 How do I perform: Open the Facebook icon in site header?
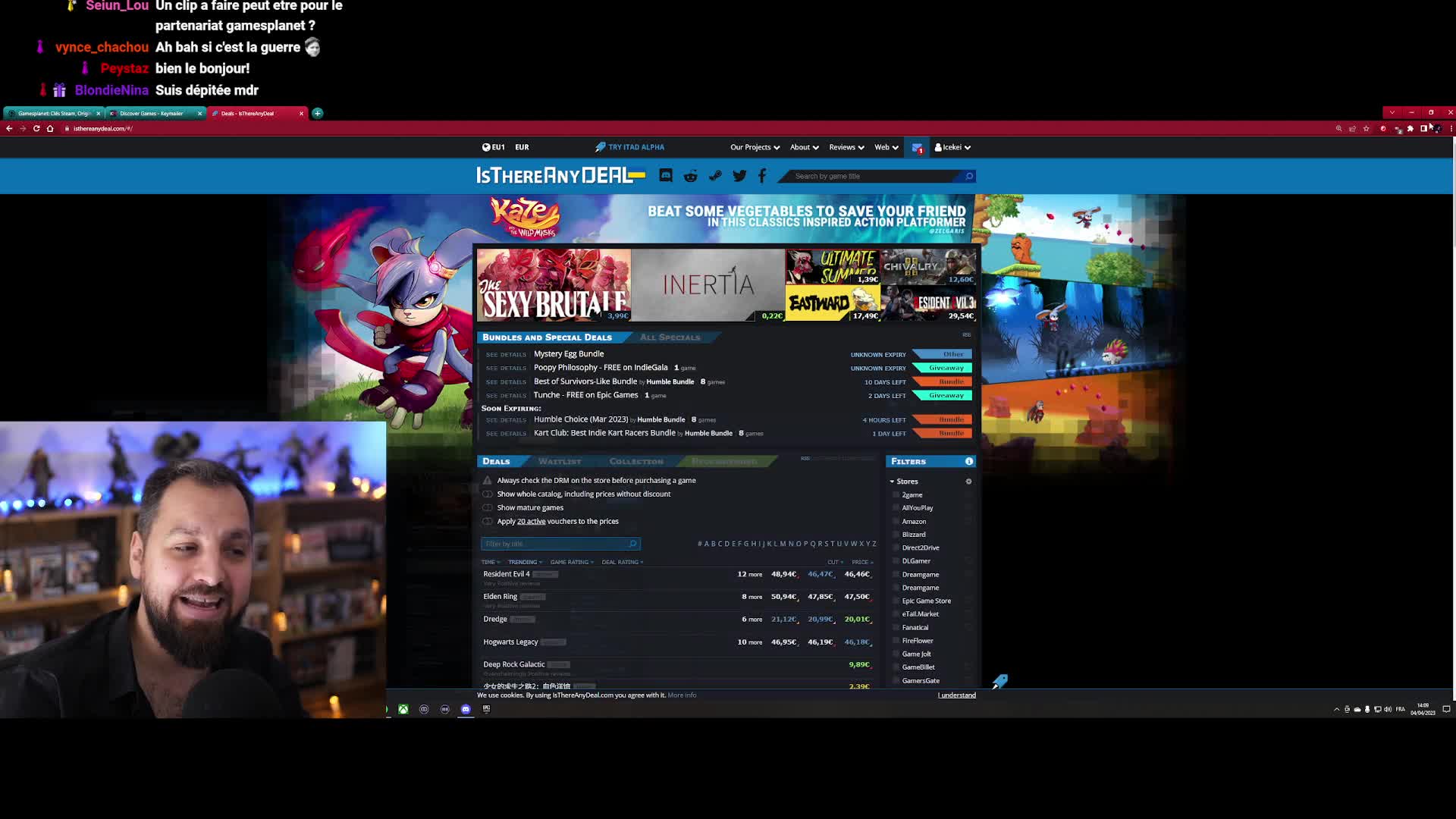click(762, 176)
